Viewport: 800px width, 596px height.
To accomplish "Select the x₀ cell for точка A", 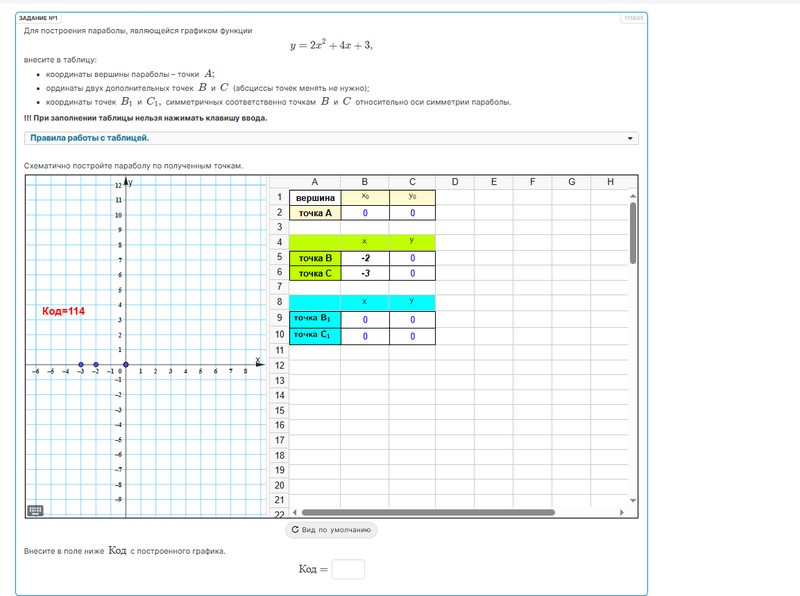I will [365, 213].
